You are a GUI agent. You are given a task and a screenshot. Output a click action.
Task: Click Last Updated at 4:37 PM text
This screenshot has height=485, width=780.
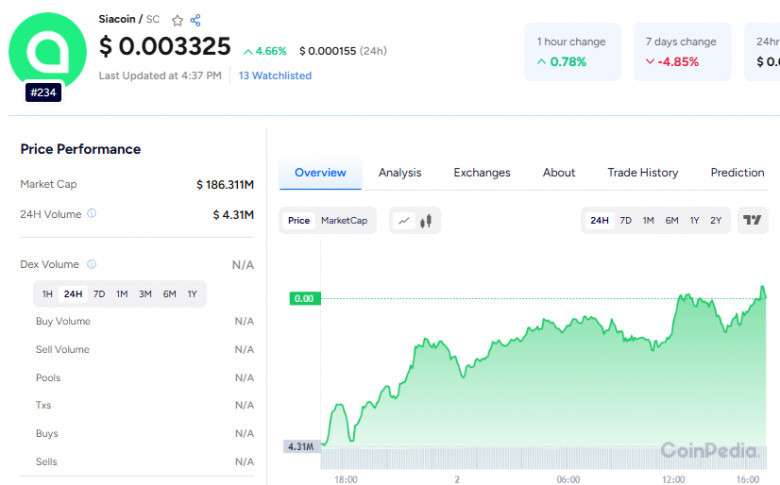click(x=160, y=76)
